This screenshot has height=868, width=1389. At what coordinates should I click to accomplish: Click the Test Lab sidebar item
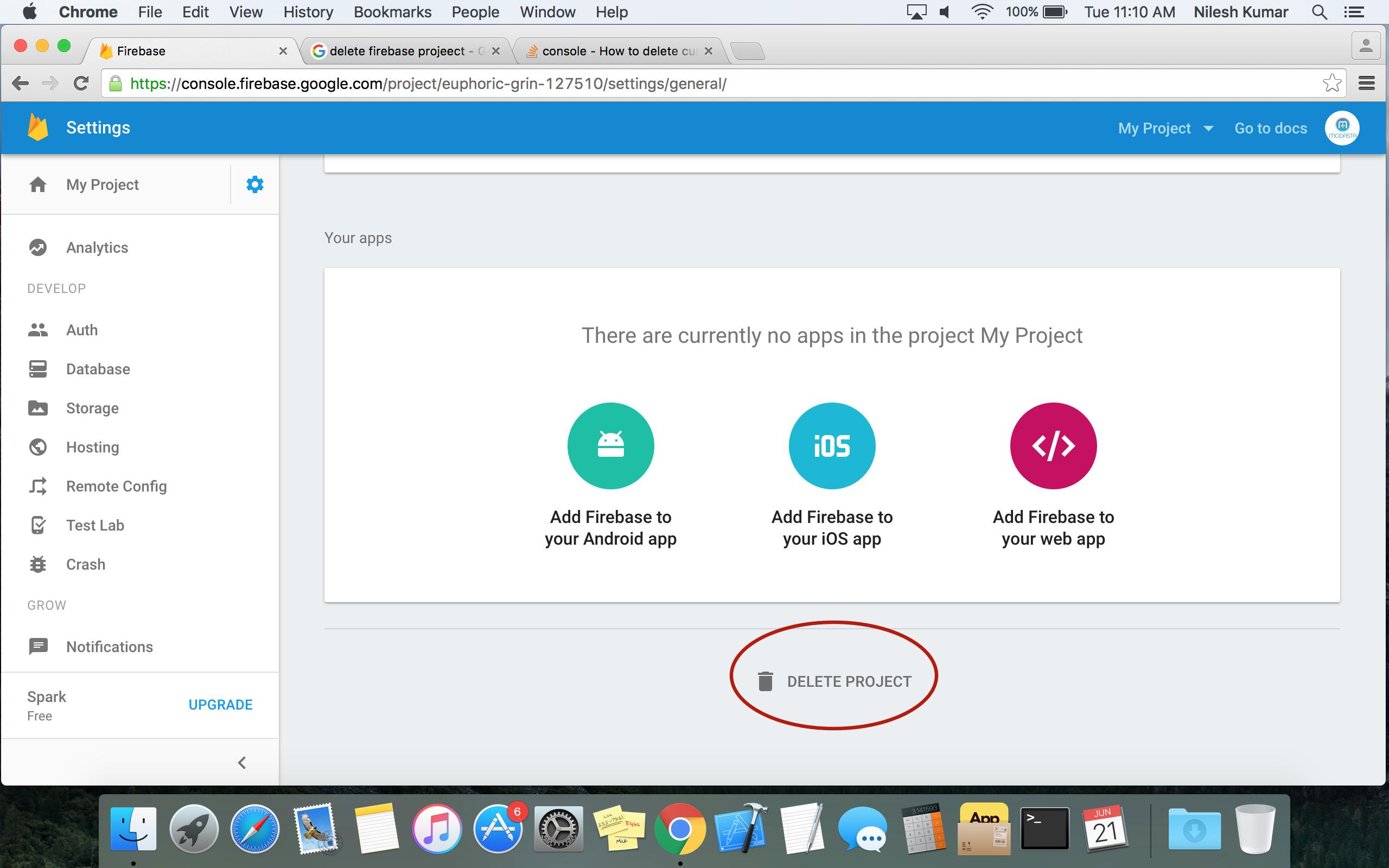pyautogui.click(x=93, y=525)
